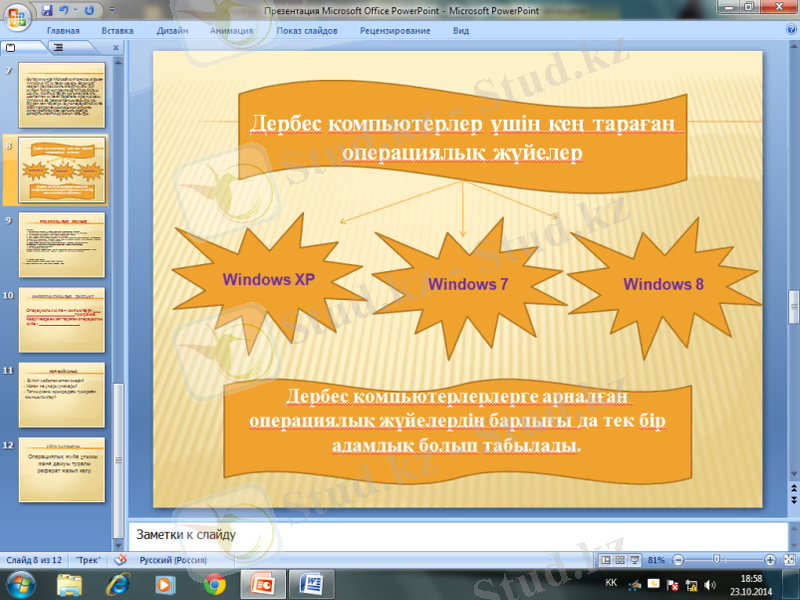The height and width of the screenshot is (600, 800).
Task: Open the Дизайн ribbon tab
Action: pyautogui.click(x=172, y=31)
